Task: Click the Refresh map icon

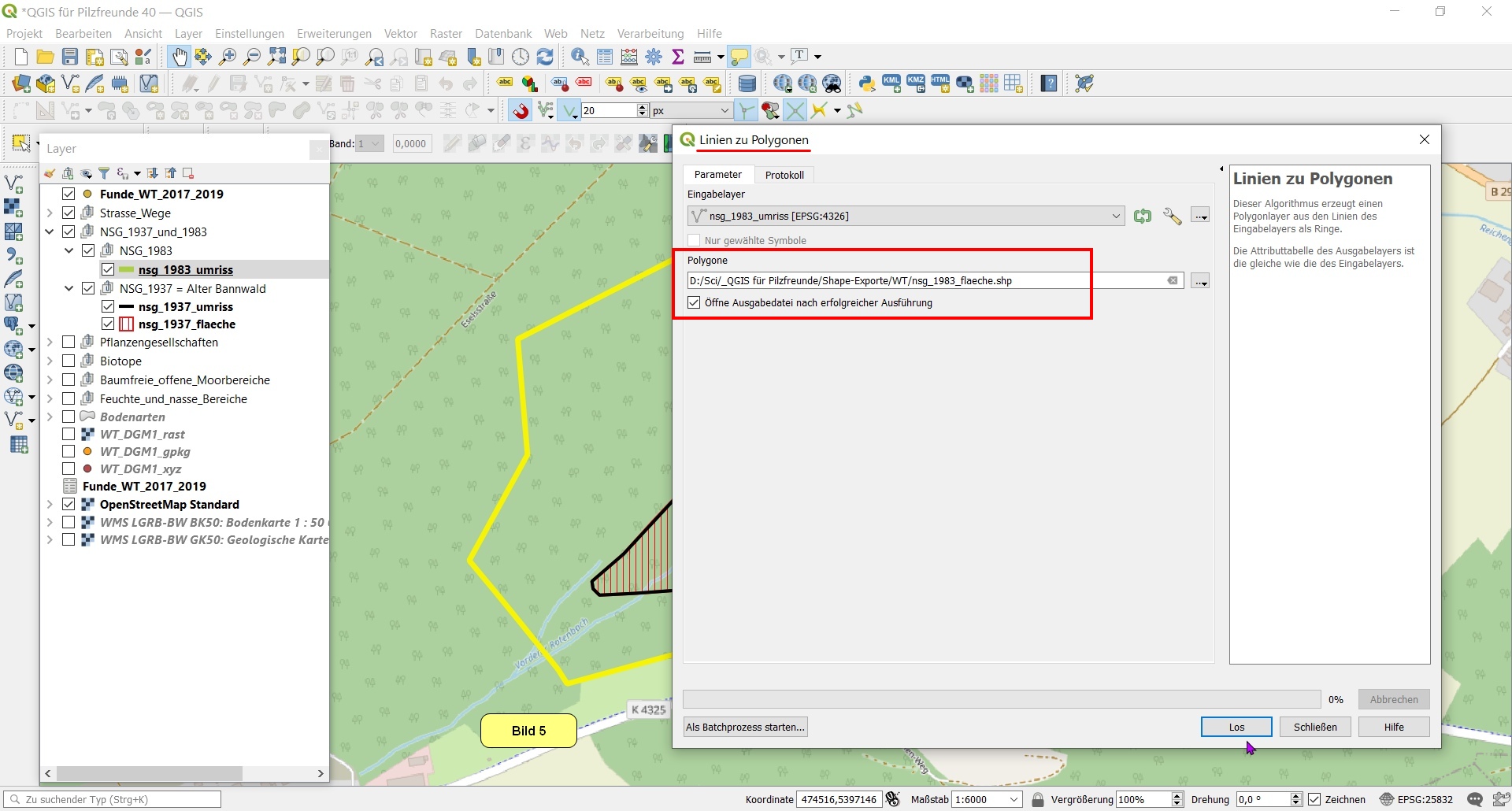Action: (x=545, y=57)
